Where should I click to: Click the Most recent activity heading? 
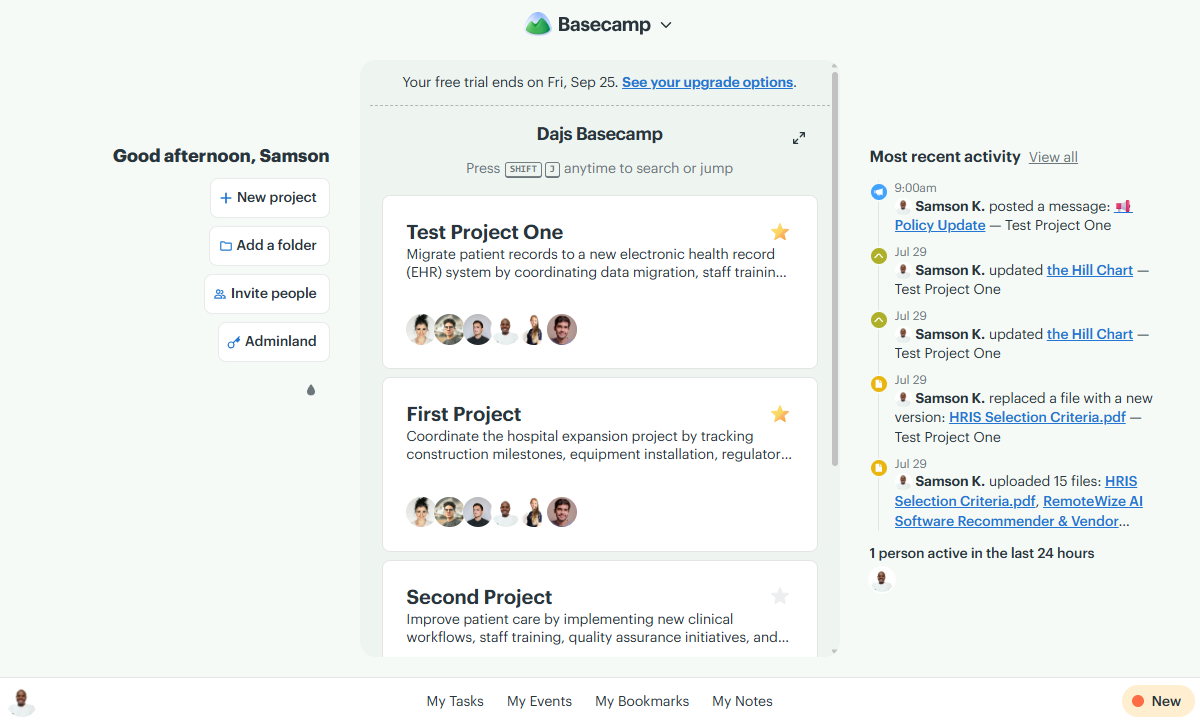pos(945,157)
